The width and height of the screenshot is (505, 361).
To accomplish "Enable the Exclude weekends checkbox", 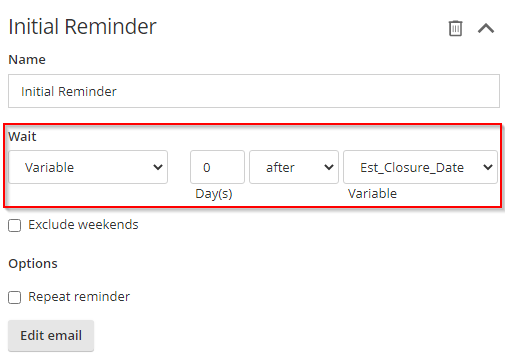I will pyautogui.click(x=15, y=225).
